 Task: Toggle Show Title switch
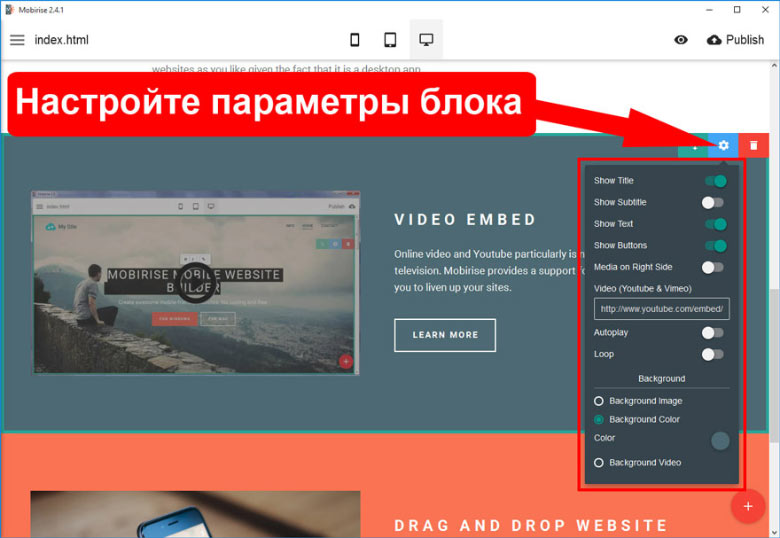714,181
